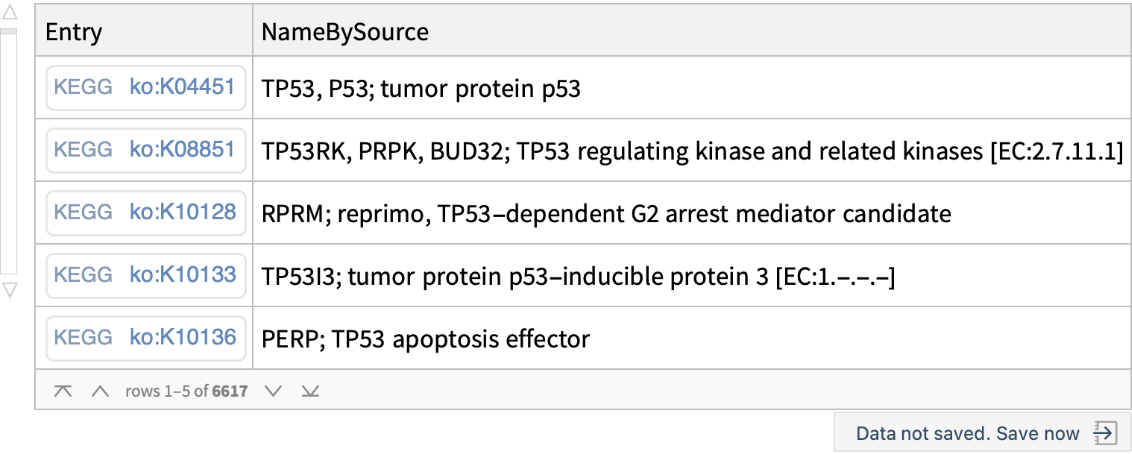This screenshot has width=1132, height=454.
Task: Go to previous rows arrow
Action: pyautogui.click(x=98, y=391)
